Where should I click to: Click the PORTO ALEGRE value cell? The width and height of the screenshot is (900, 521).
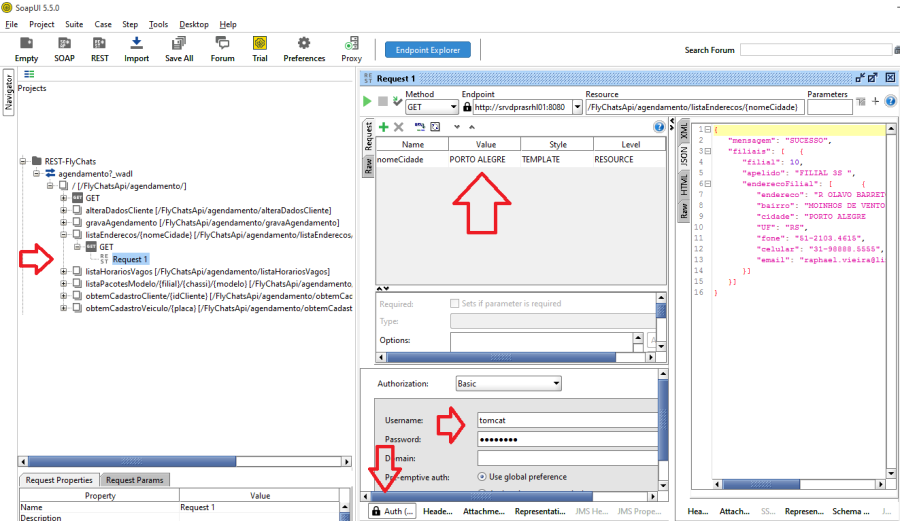(484, 159)
